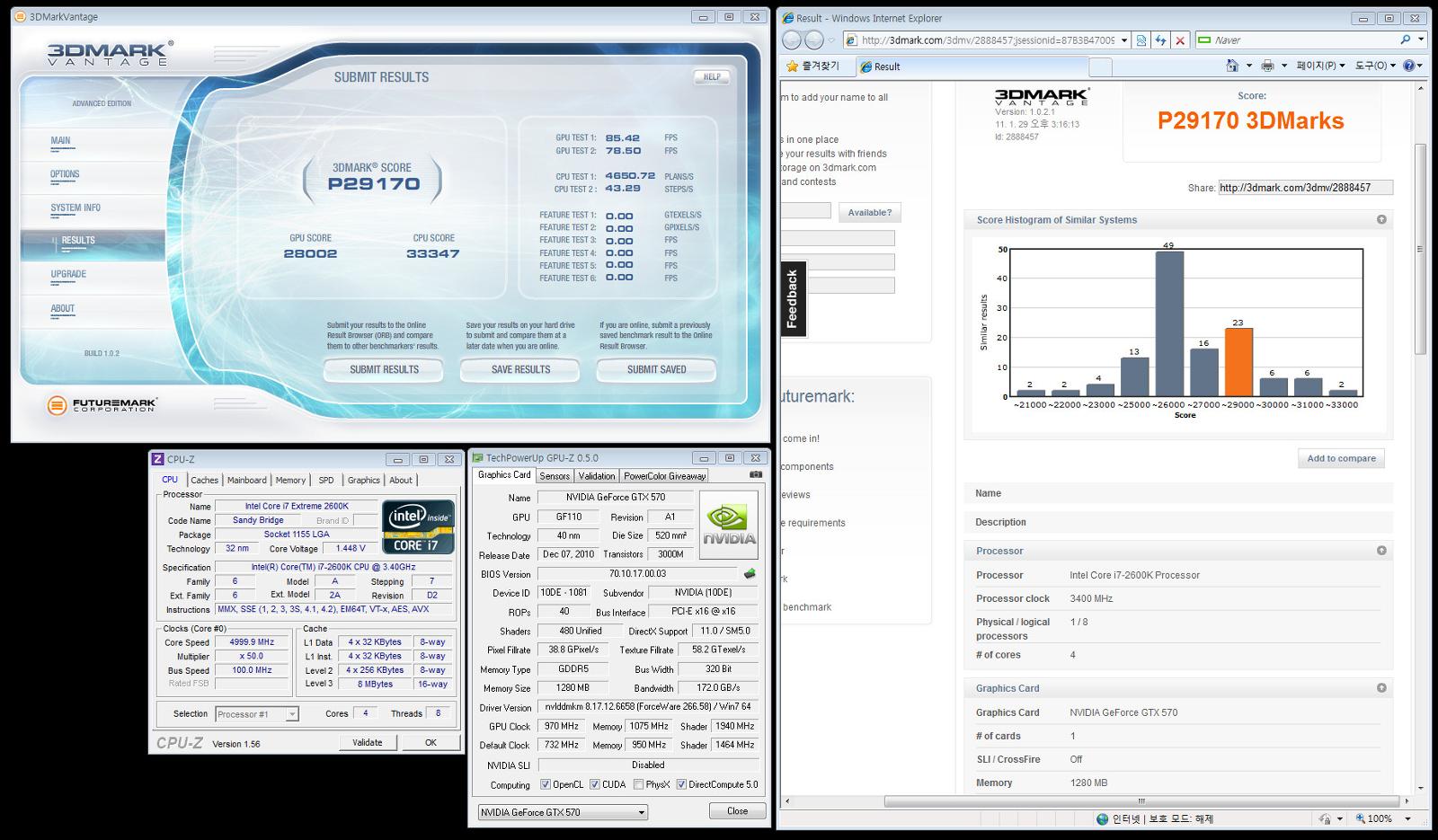Click the IE print icon
This screenshot has width=1438, height=840.
click(1267, 66)
